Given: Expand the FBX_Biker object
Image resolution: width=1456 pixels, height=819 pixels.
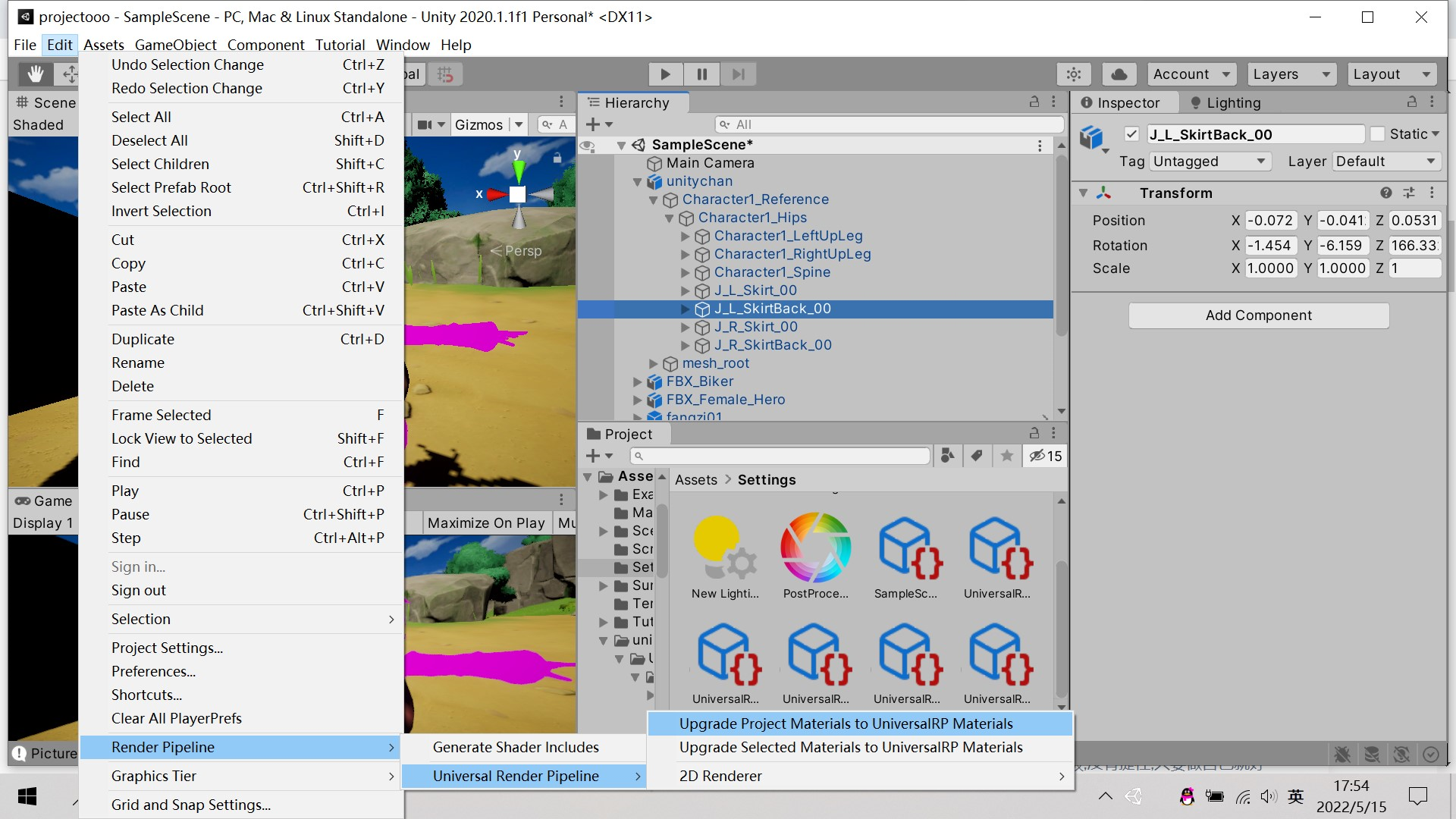Looking at the screenshot, I should pyautogui.click(x=638, y=381).
